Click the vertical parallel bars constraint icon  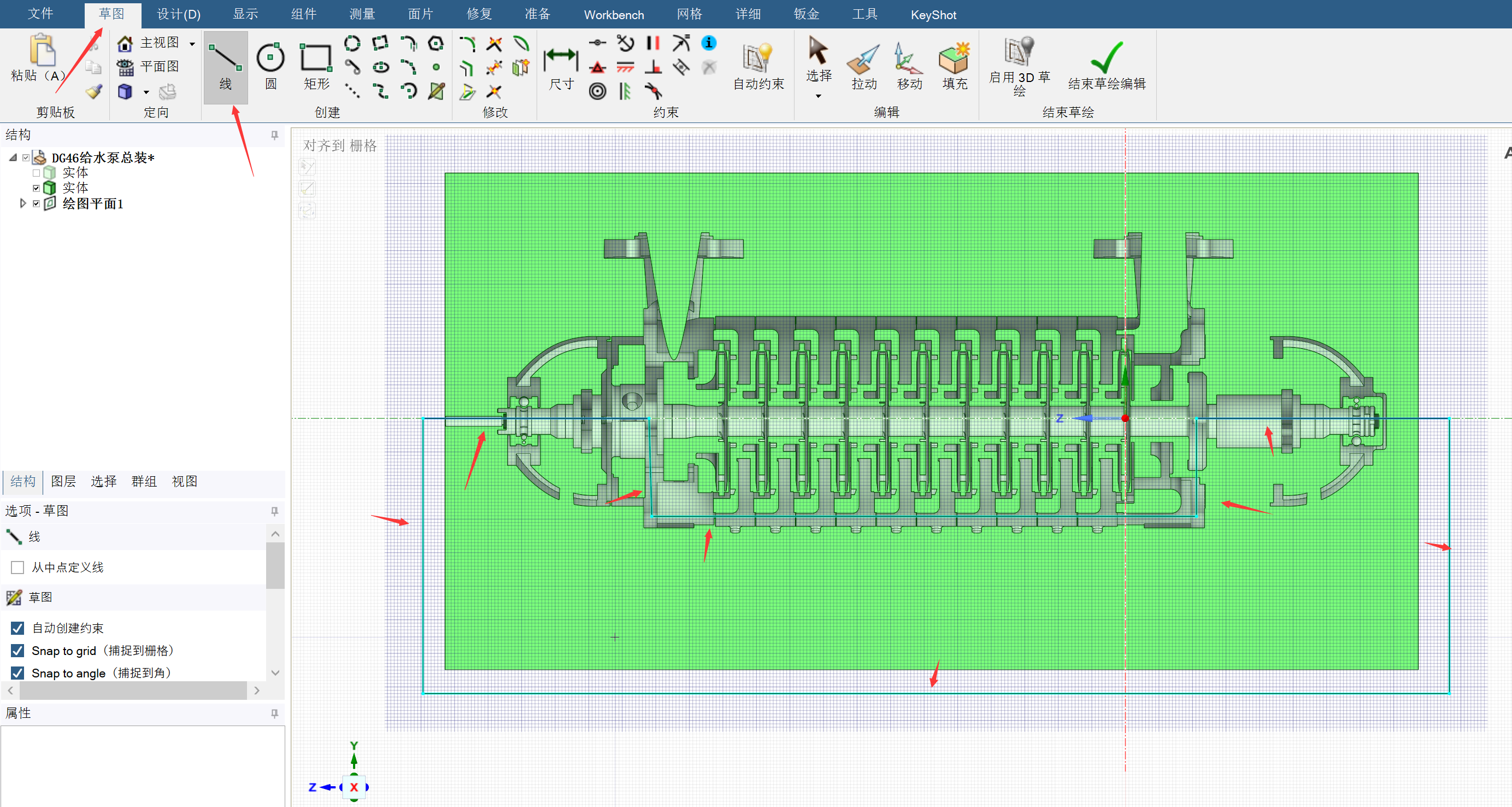(x=652, y=43)
